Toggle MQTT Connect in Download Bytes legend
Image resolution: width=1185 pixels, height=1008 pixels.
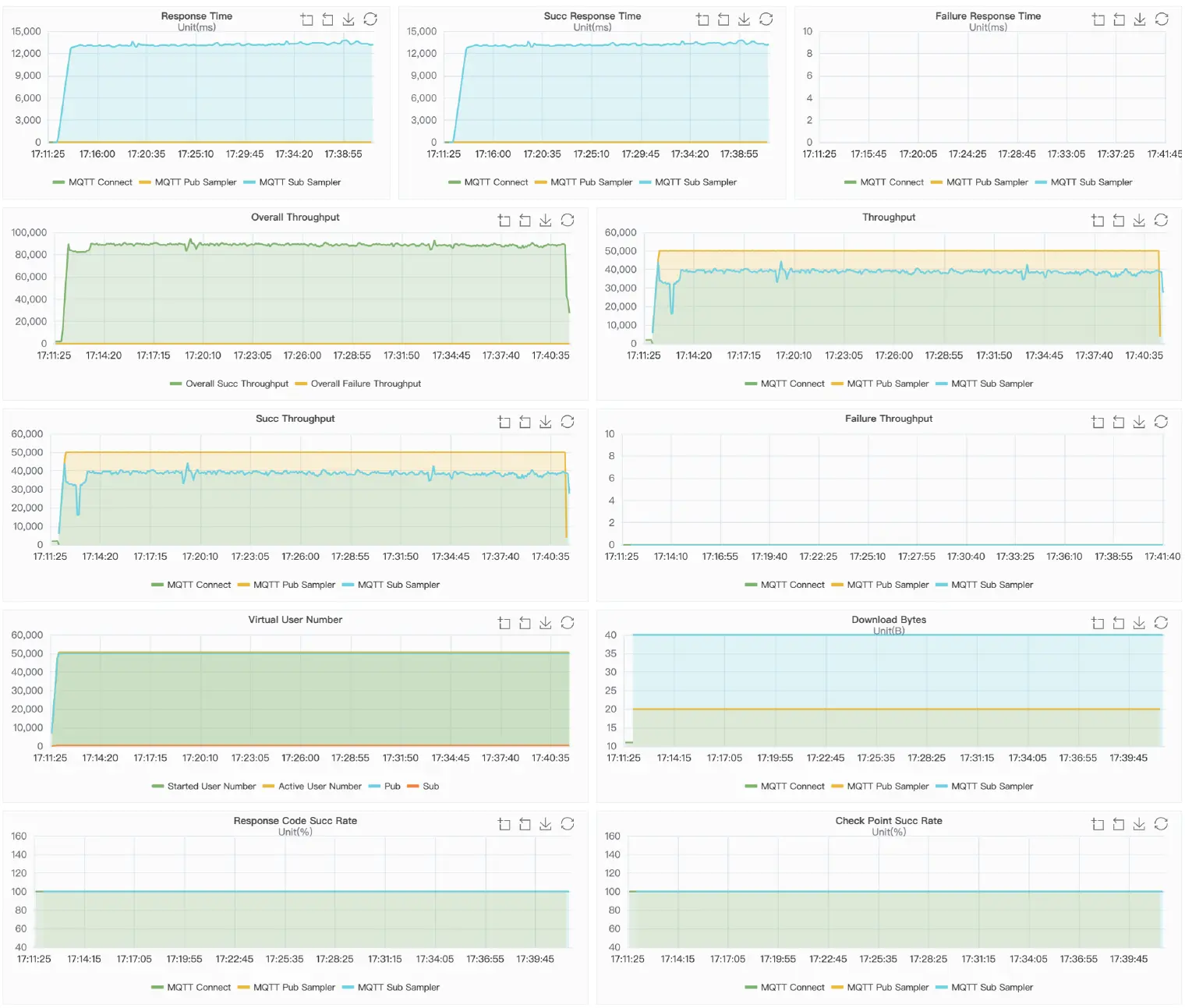(x=784, y=787)
